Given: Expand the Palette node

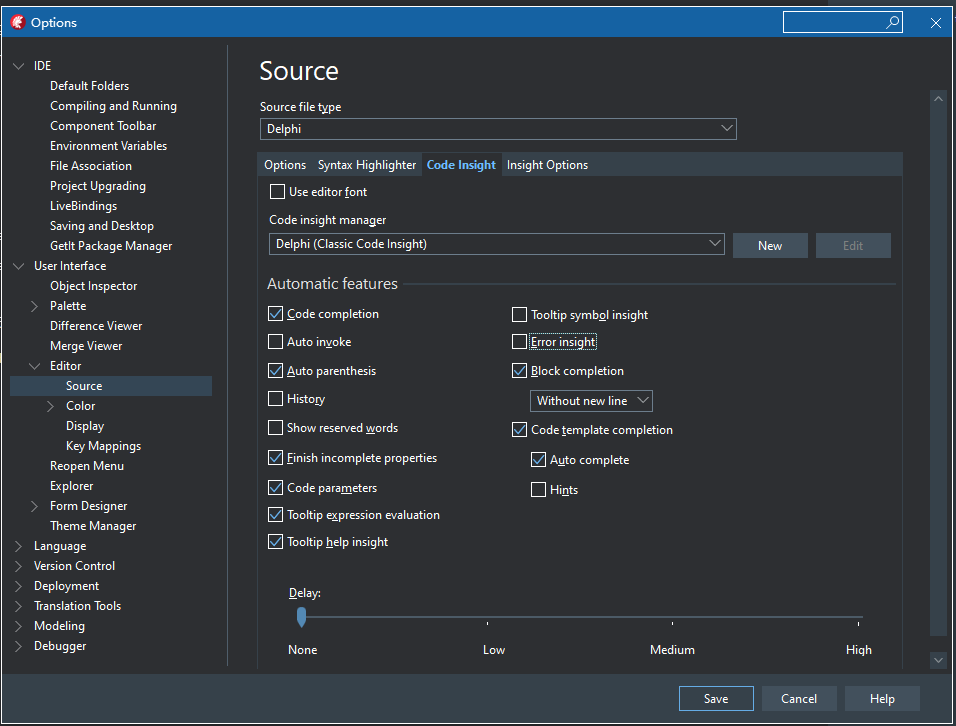Looking at the screenshot, I should click(x=35, y=306).
